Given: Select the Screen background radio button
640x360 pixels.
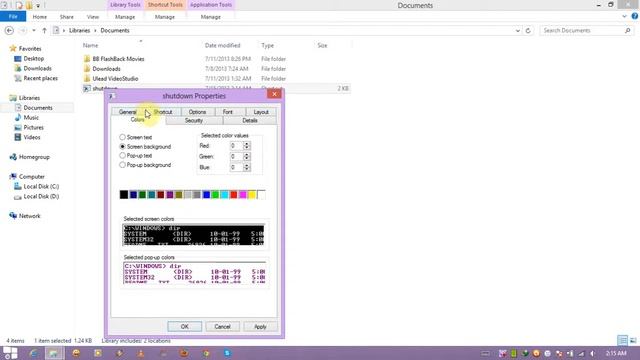Looking at the screenshot, I should pyautogui.click(x=122, y=146).
